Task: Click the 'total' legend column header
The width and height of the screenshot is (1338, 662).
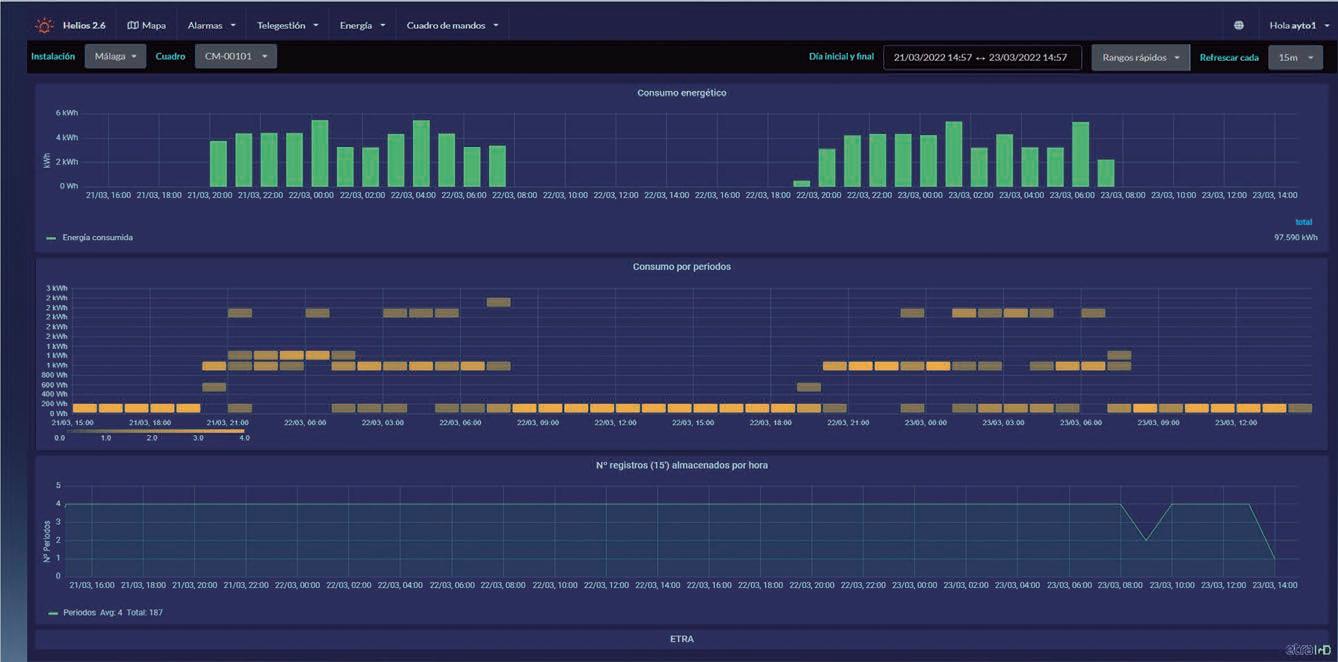Action: coord(1304,222)
